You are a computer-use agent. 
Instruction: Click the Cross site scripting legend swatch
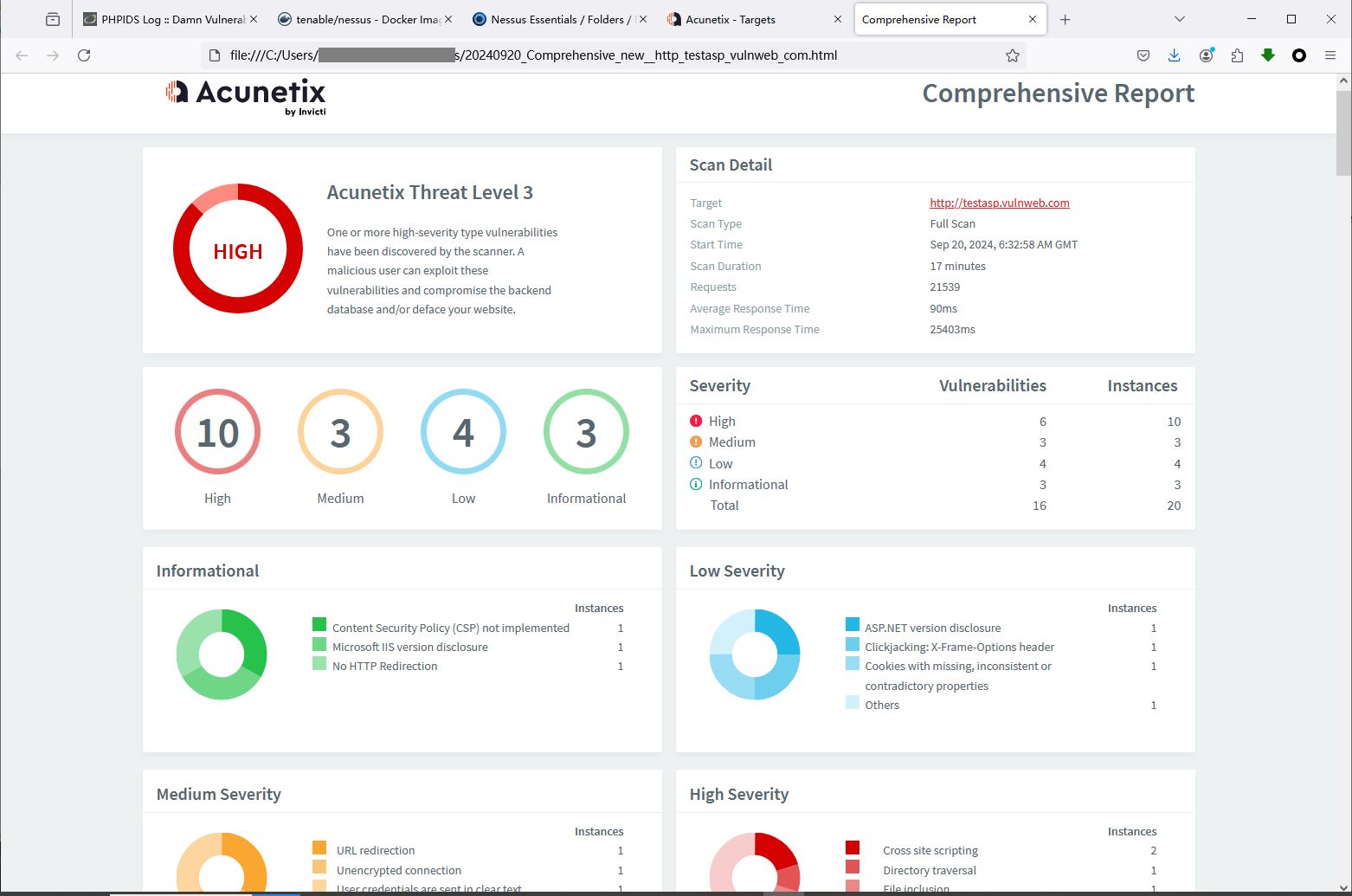853,848
